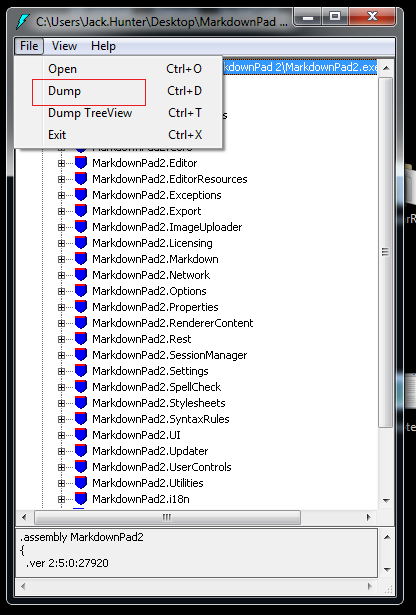Click the MarkdownPad2.UI namespace icon
416x615 pixels.
pos(81,435)
